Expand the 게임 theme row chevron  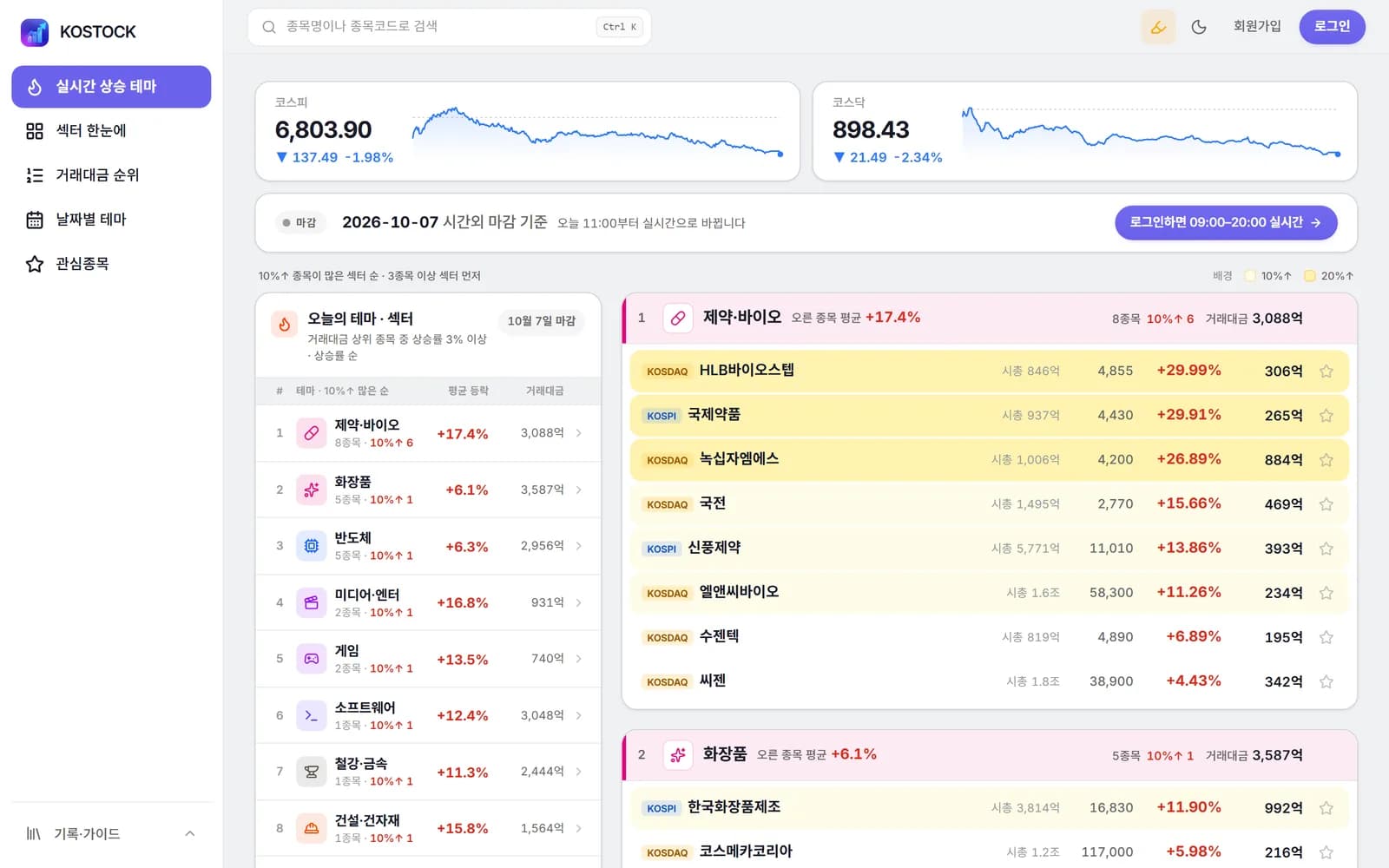[x=579, y=659]
